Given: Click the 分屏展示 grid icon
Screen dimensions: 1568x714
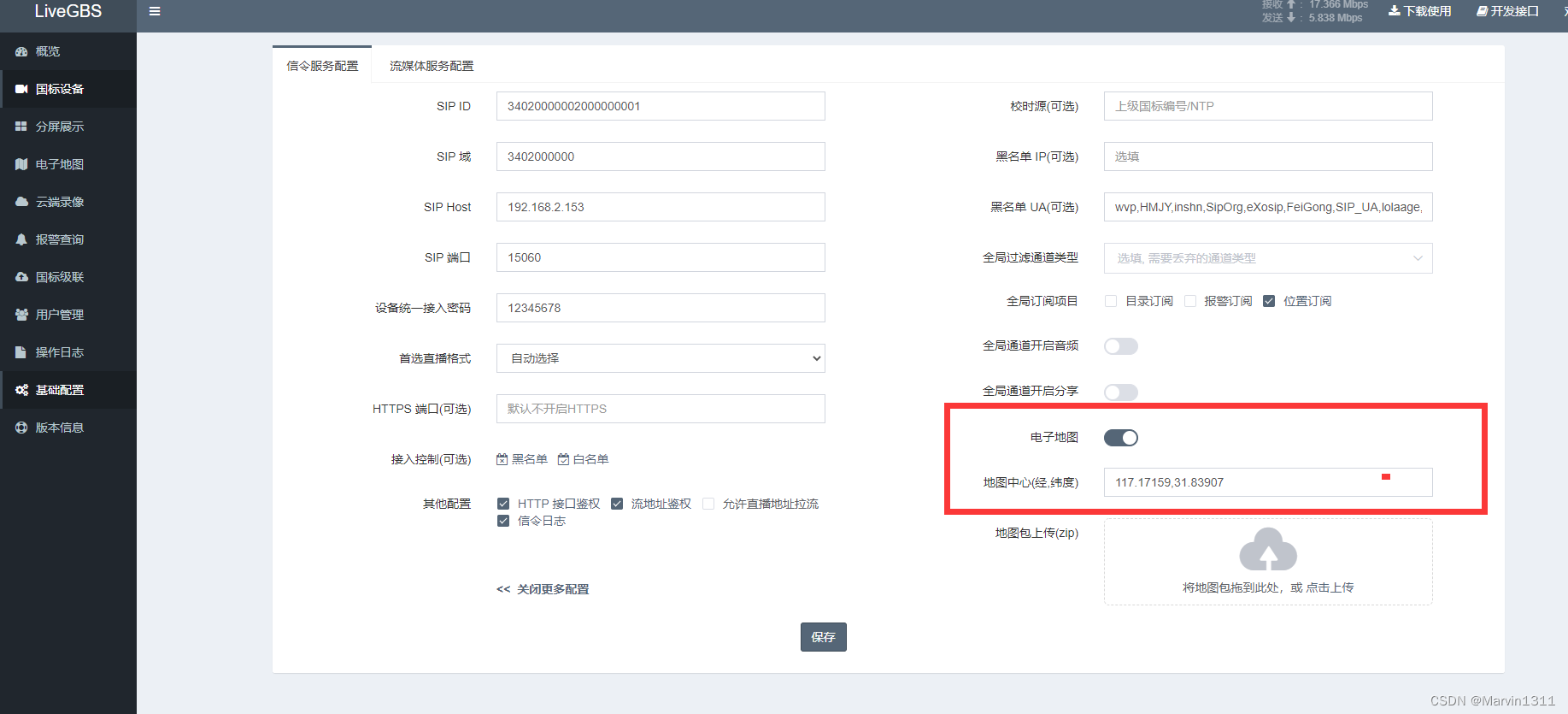Looking at the screenshot, I should click(21, 127).
